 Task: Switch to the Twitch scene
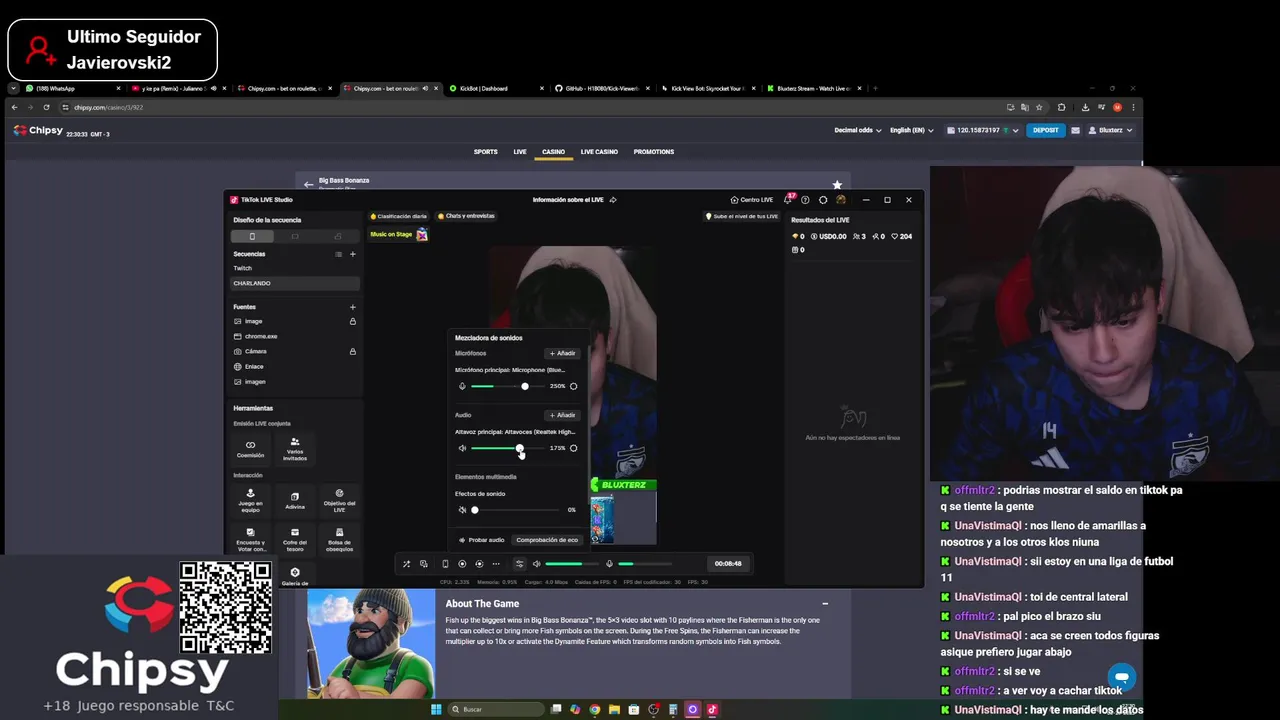pyautogui.click(x=294, y=268)
